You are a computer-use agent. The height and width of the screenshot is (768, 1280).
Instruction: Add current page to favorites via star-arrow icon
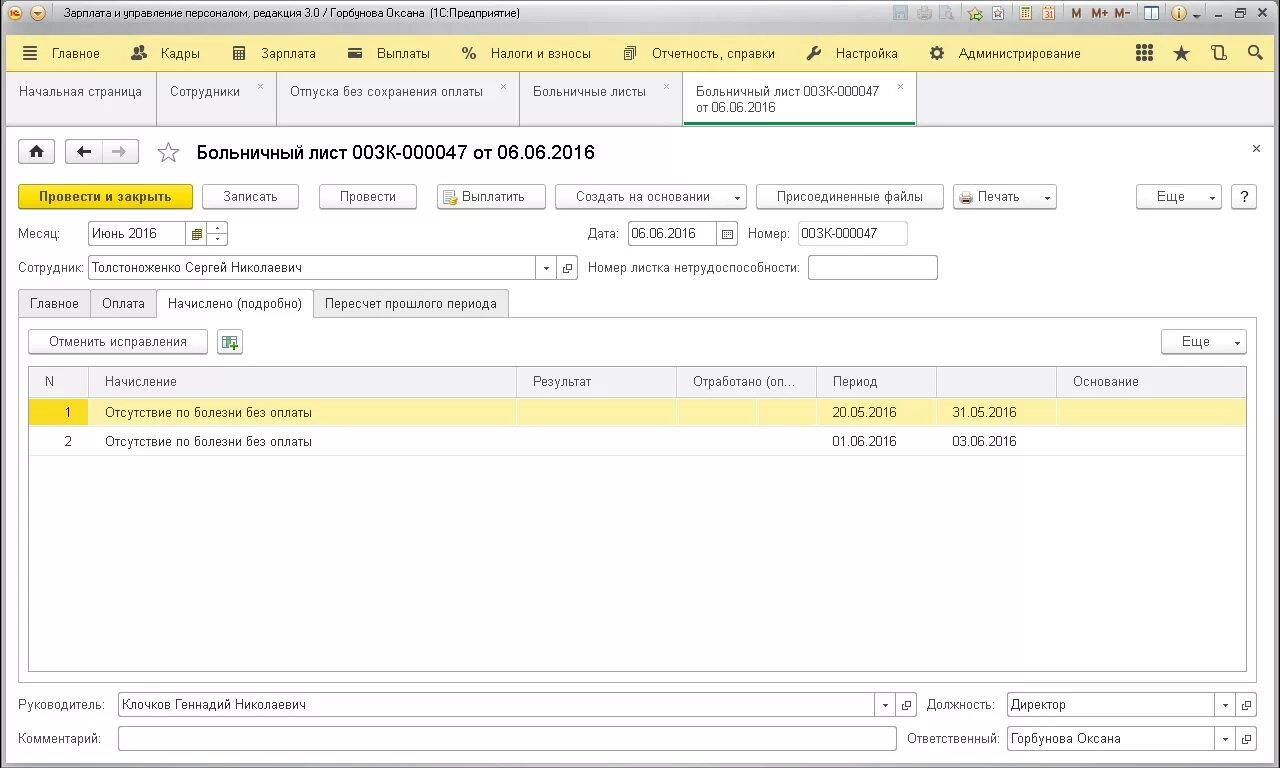tap(975, 13)
